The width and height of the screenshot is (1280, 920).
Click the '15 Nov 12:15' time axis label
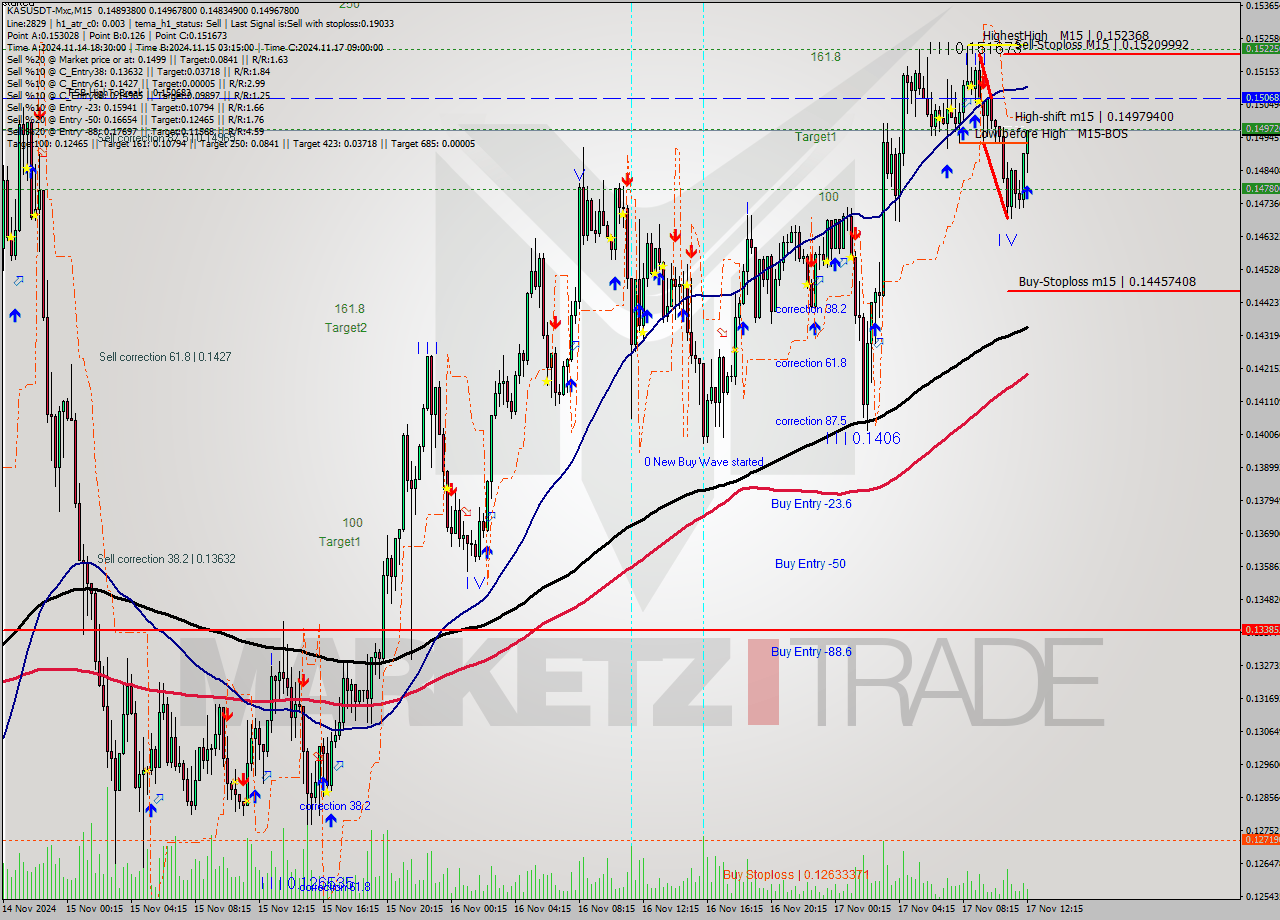(x=287, y=910)
